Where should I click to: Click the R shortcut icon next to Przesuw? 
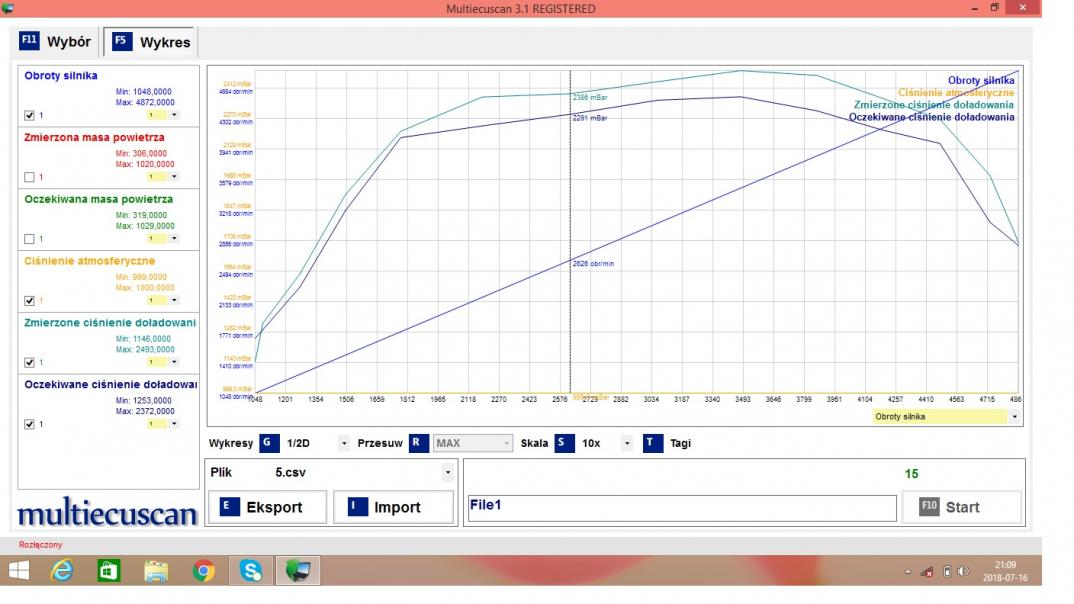(418, 443)
